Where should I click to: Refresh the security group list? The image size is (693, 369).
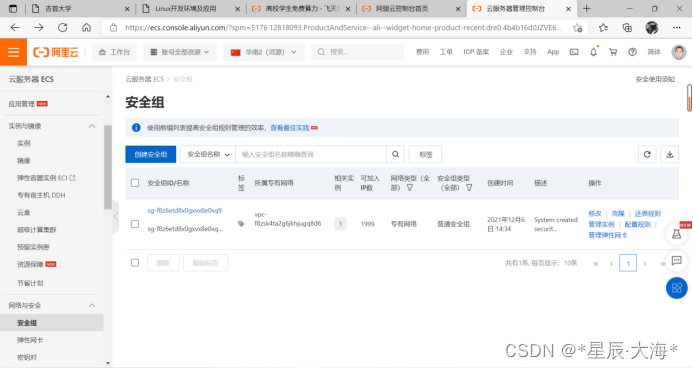[647, 154]
